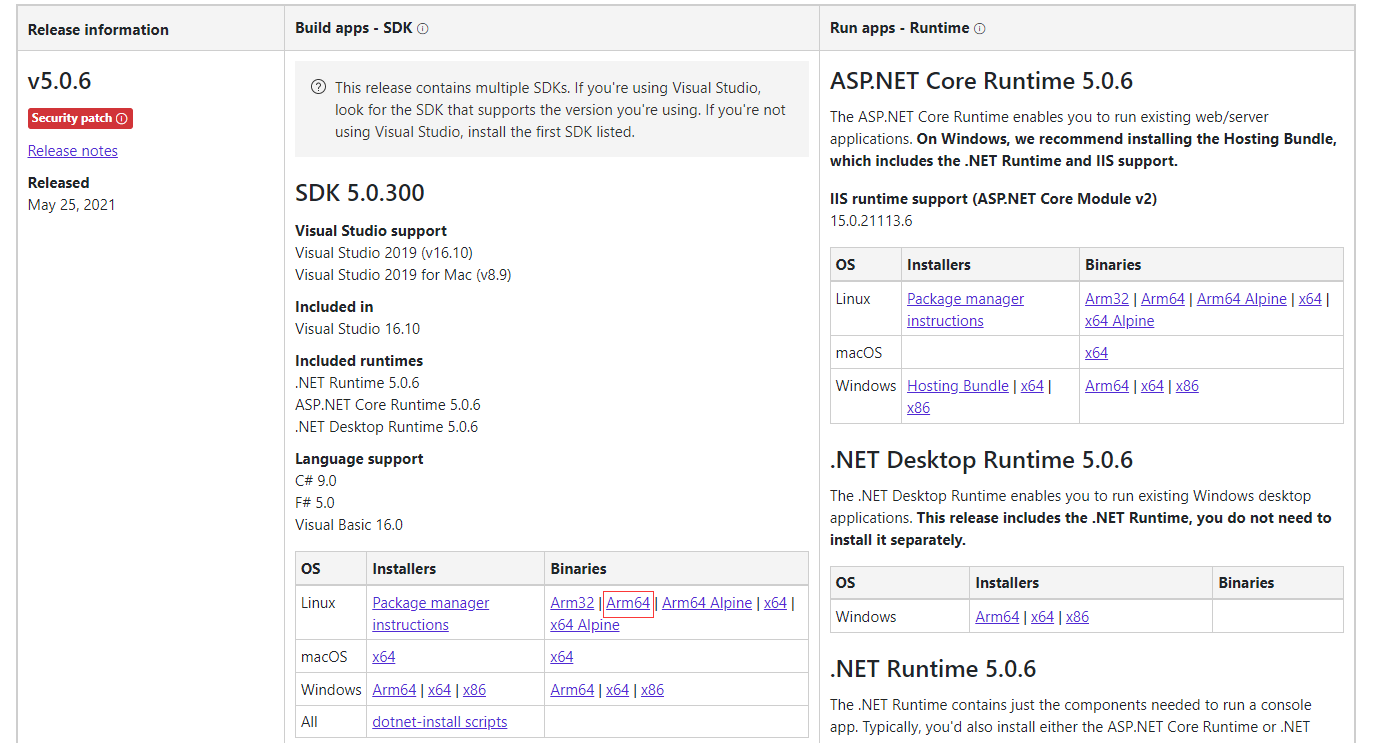Download SDK 5.0.300 Windows x86 binary
The image size is (1393, 743).
(x=652, y=690)
